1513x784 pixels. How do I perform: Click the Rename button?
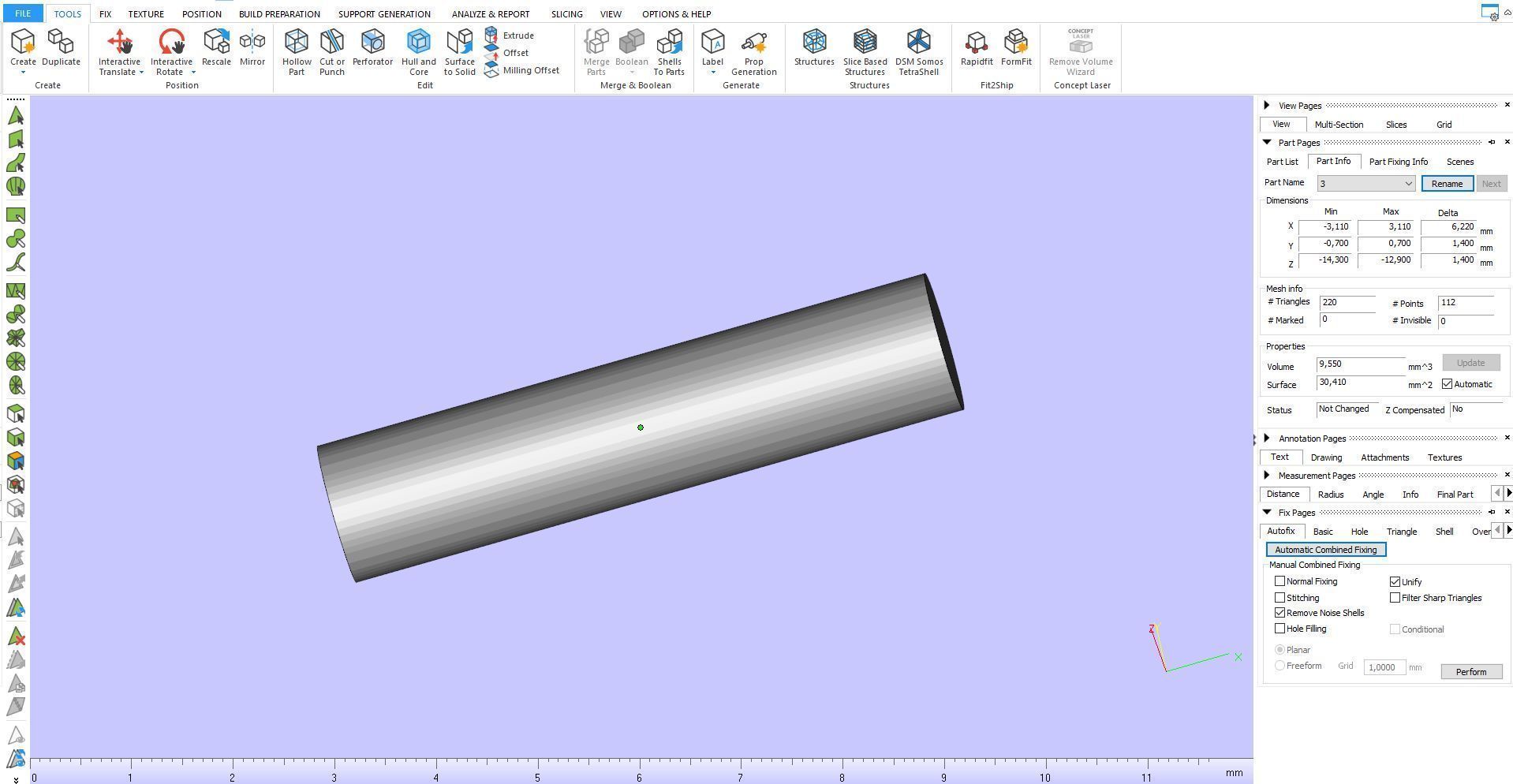[x=1447, y=184]
